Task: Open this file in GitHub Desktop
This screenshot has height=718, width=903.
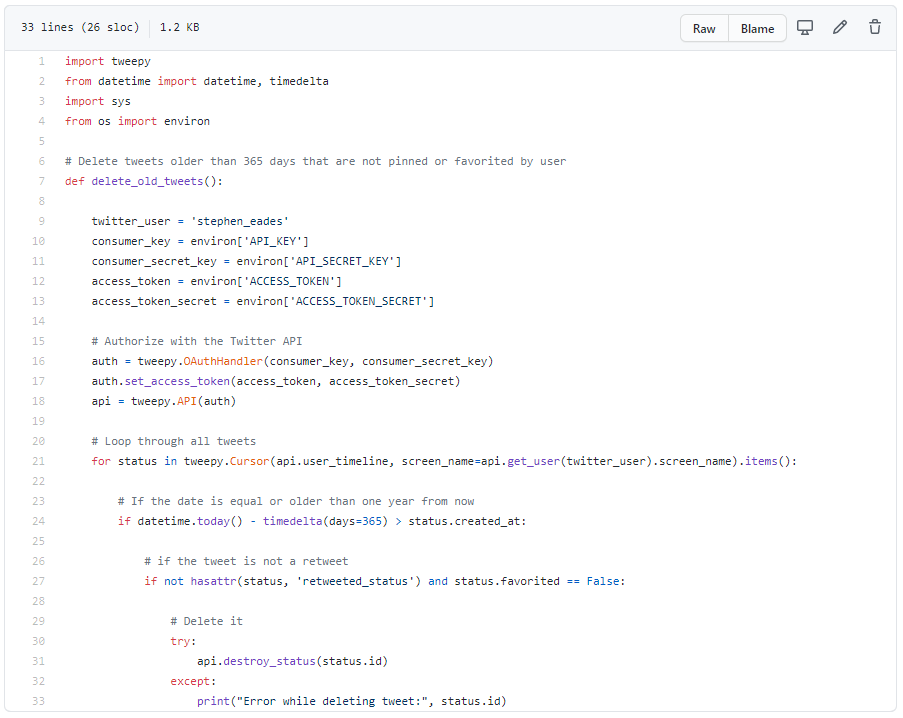Action: click(x=804, y=28)
